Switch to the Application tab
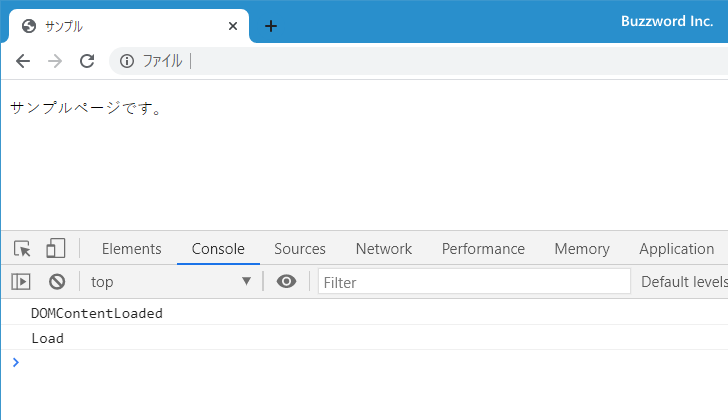Viewport: 728px width, 420px height. (x=676, y=249)
